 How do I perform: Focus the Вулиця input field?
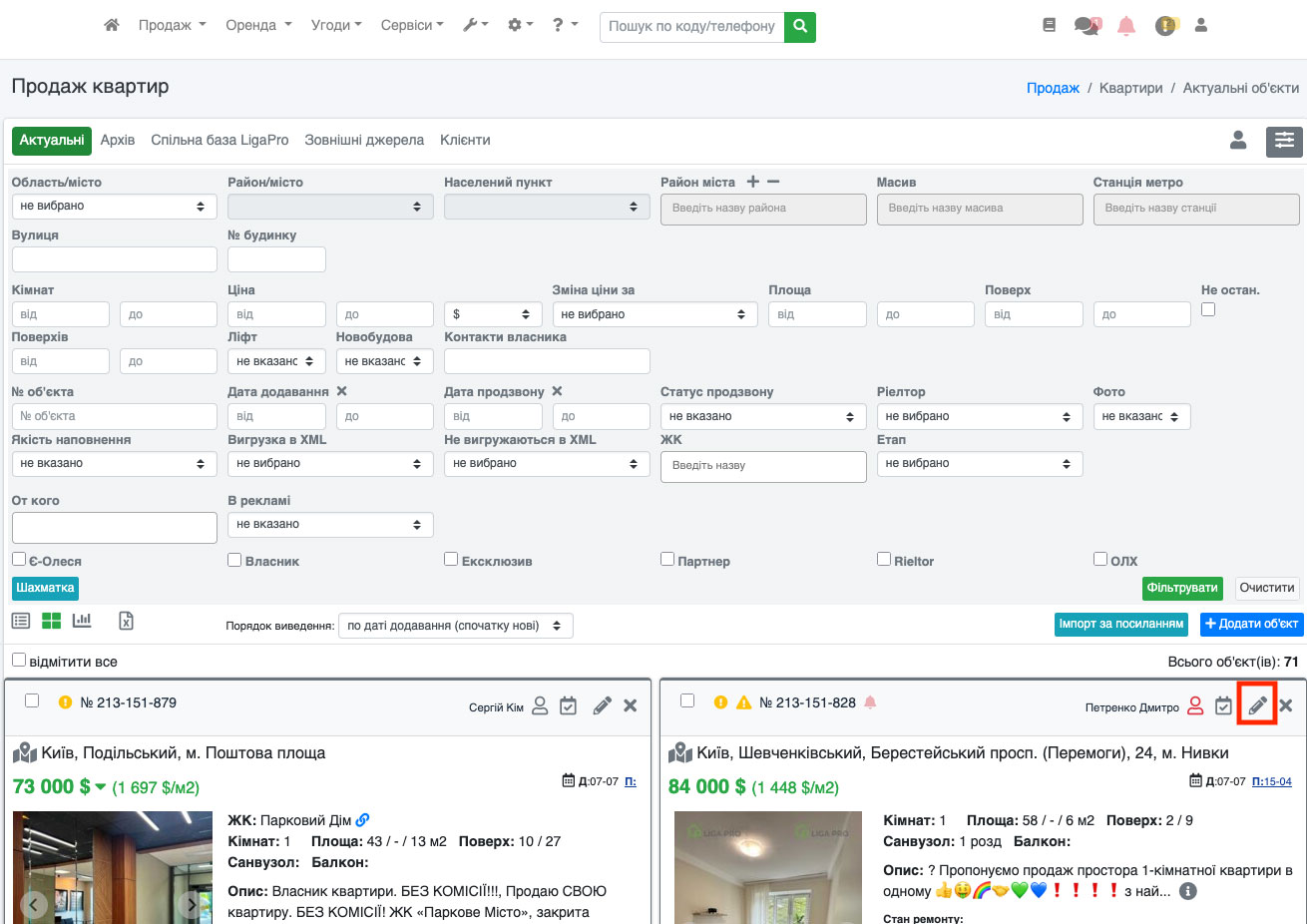pyautogui.click(x=114, y=259)
